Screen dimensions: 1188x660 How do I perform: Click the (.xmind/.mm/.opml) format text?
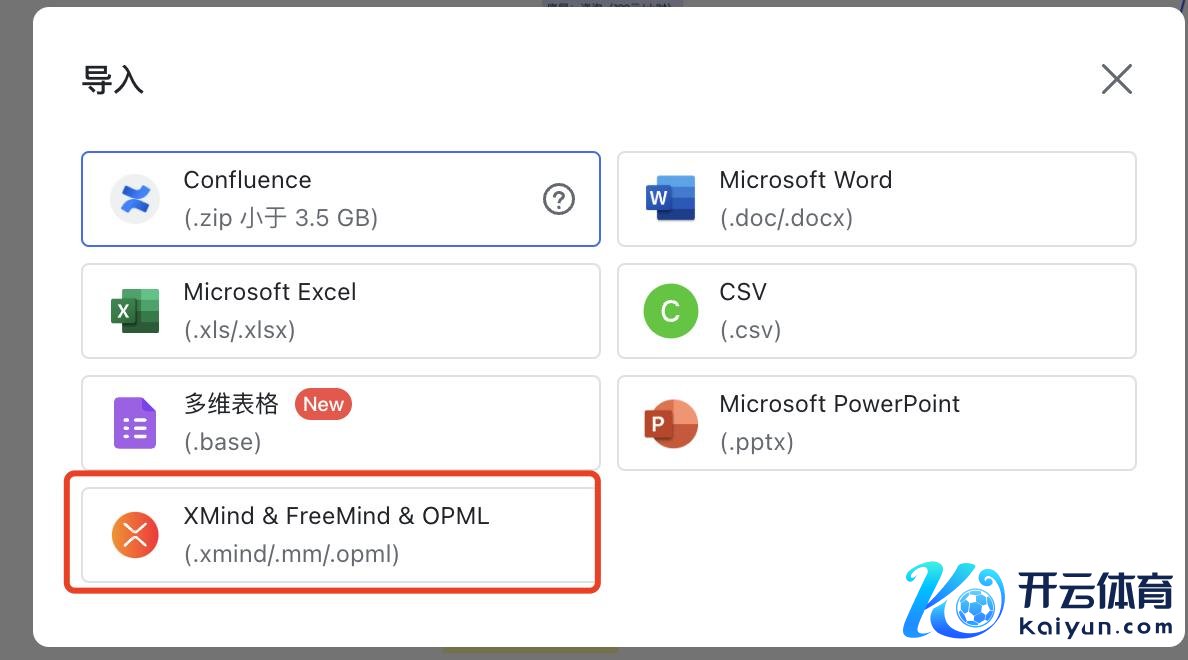[x=291, y=554]
